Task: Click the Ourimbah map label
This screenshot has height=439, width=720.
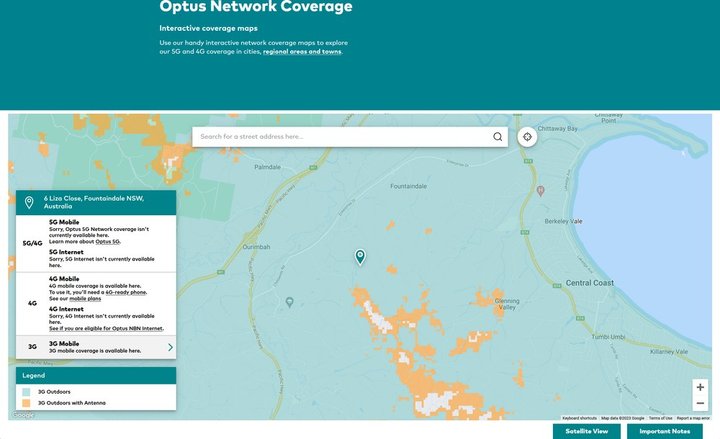Action: click(256, 247)
